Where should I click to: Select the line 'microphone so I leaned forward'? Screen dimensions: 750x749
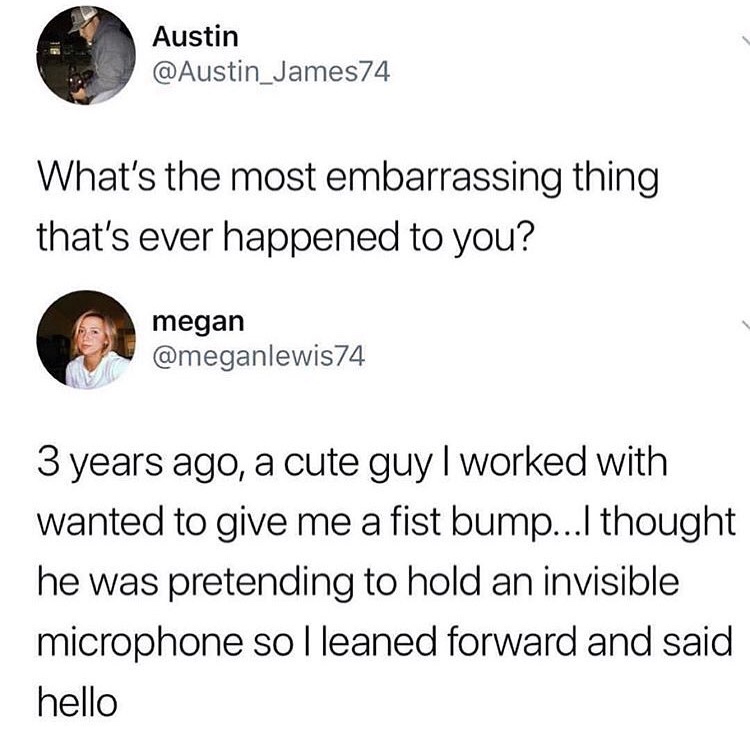tap(385, 642)
